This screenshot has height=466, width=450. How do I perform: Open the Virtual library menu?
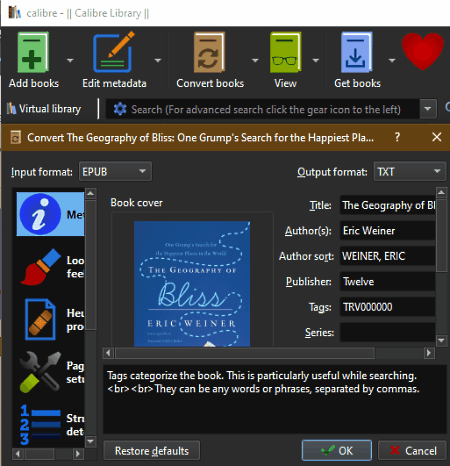pyautogui.click(x=44, y=109)
